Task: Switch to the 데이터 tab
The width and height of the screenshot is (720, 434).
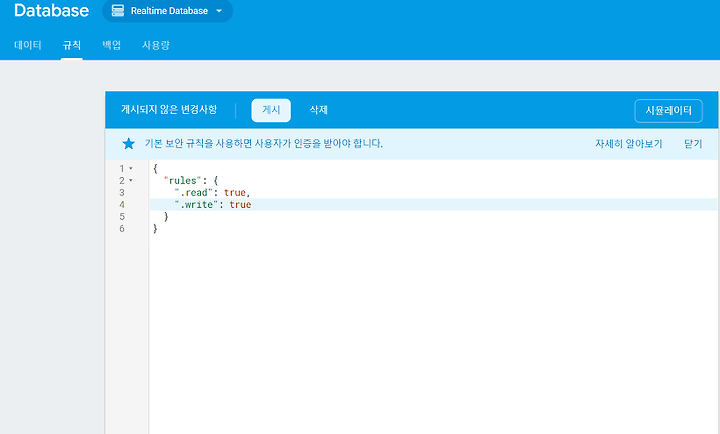Action: point(28,45)
